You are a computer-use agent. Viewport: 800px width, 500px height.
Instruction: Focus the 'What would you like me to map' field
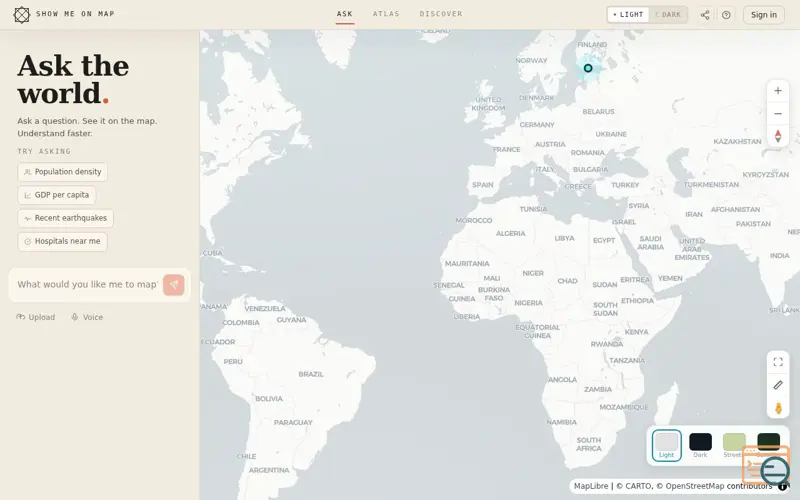pyautogui.click(x=88, y=285)
